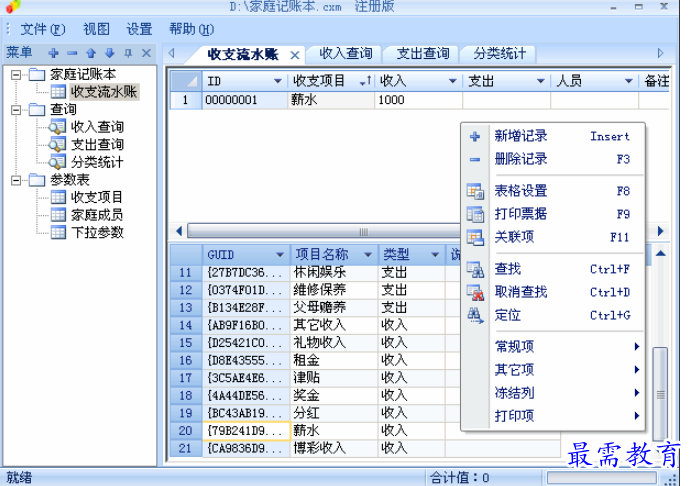The height and width of the screenshot is (486, 689).
Task: Click the select-all corner cell of upper grid
Action: point(186,81)
